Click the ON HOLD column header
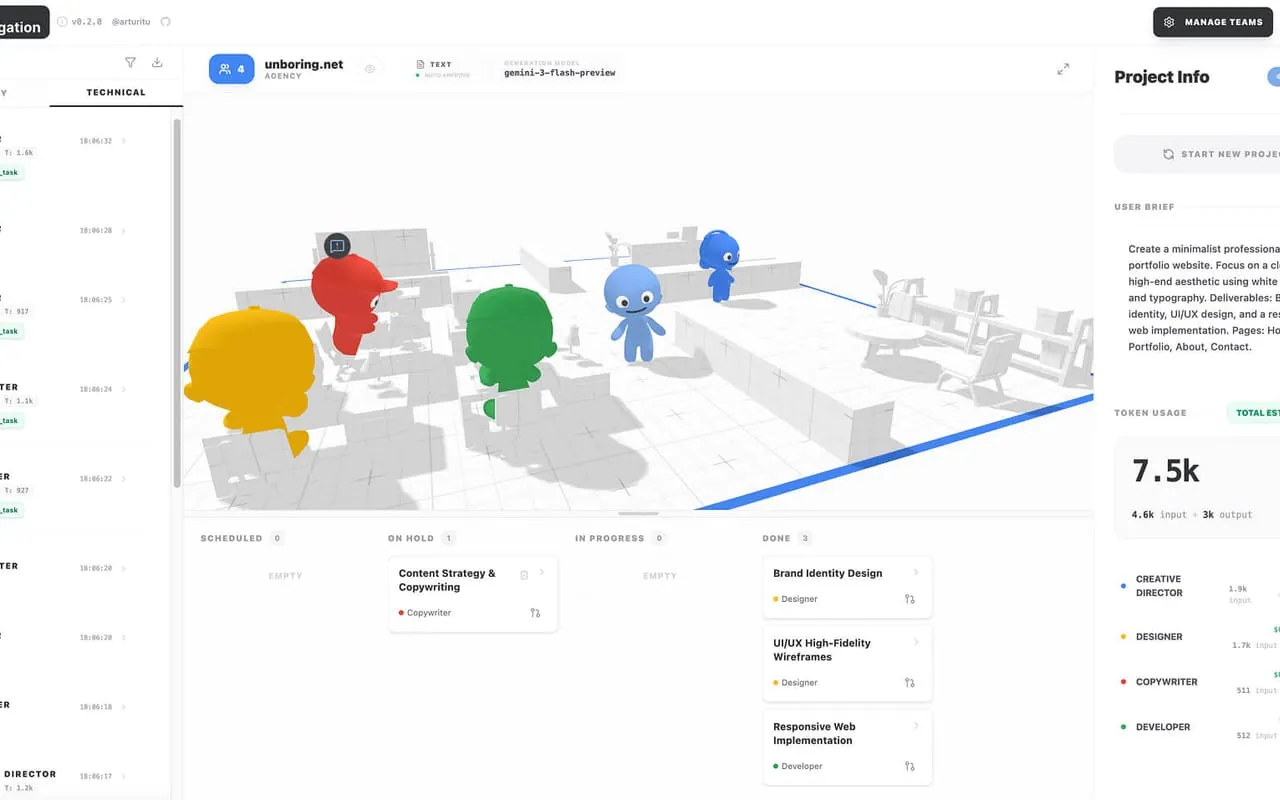 [x=411, y=538]
